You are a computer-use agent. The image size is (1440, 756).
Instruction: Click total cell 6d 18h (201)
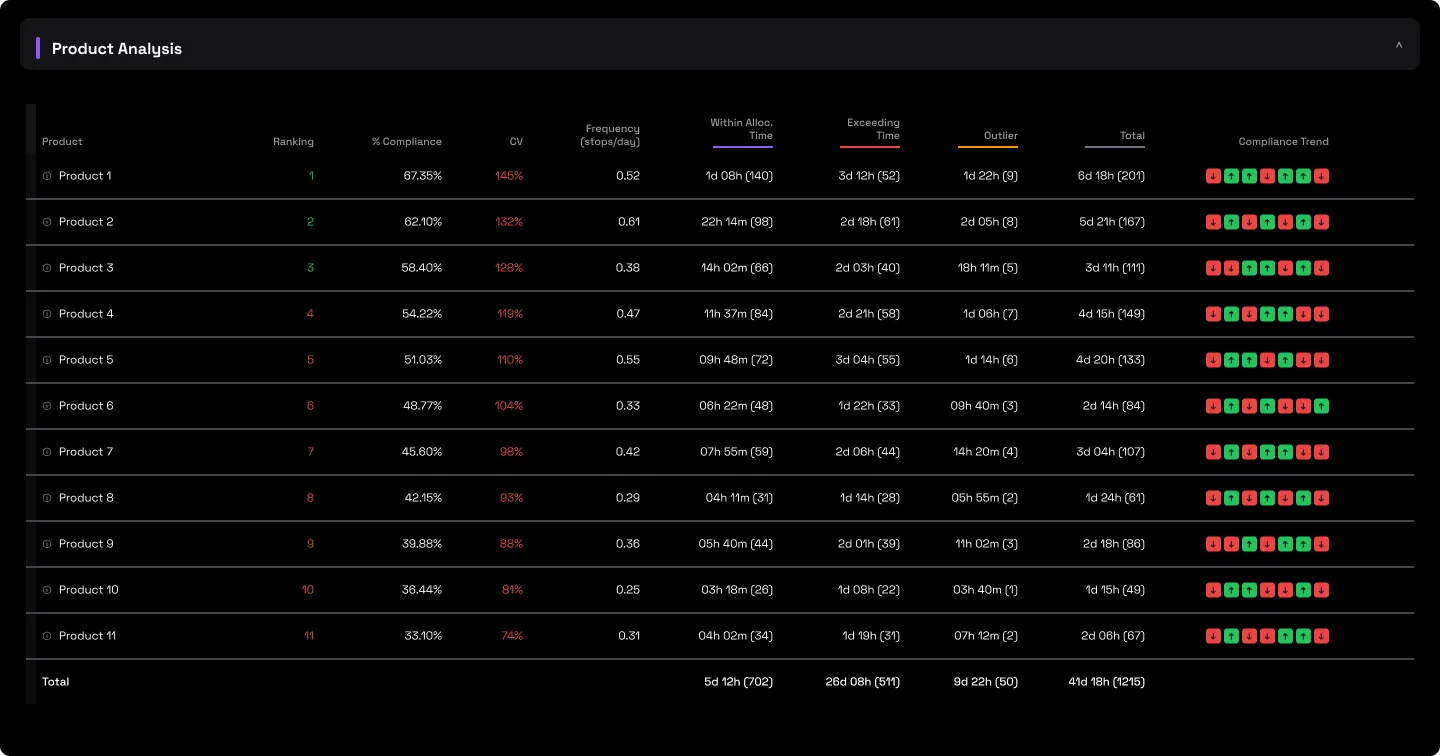[1111, 176]
